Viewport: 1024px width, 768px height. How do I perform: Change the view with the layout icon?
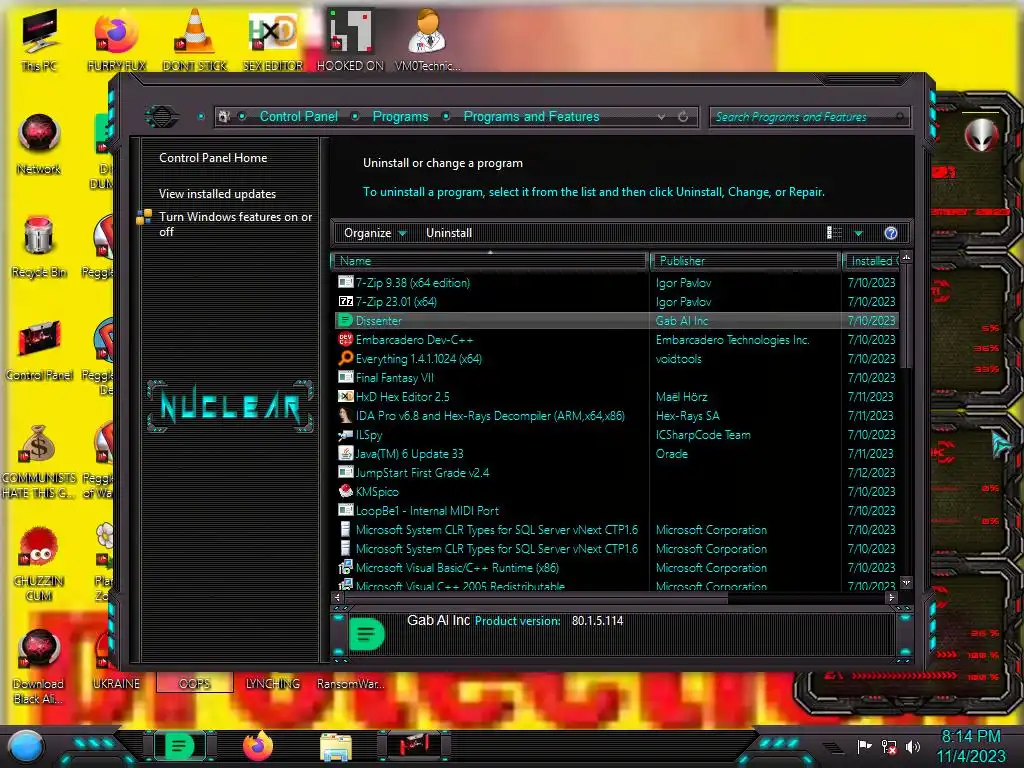[x=834, y=233]
